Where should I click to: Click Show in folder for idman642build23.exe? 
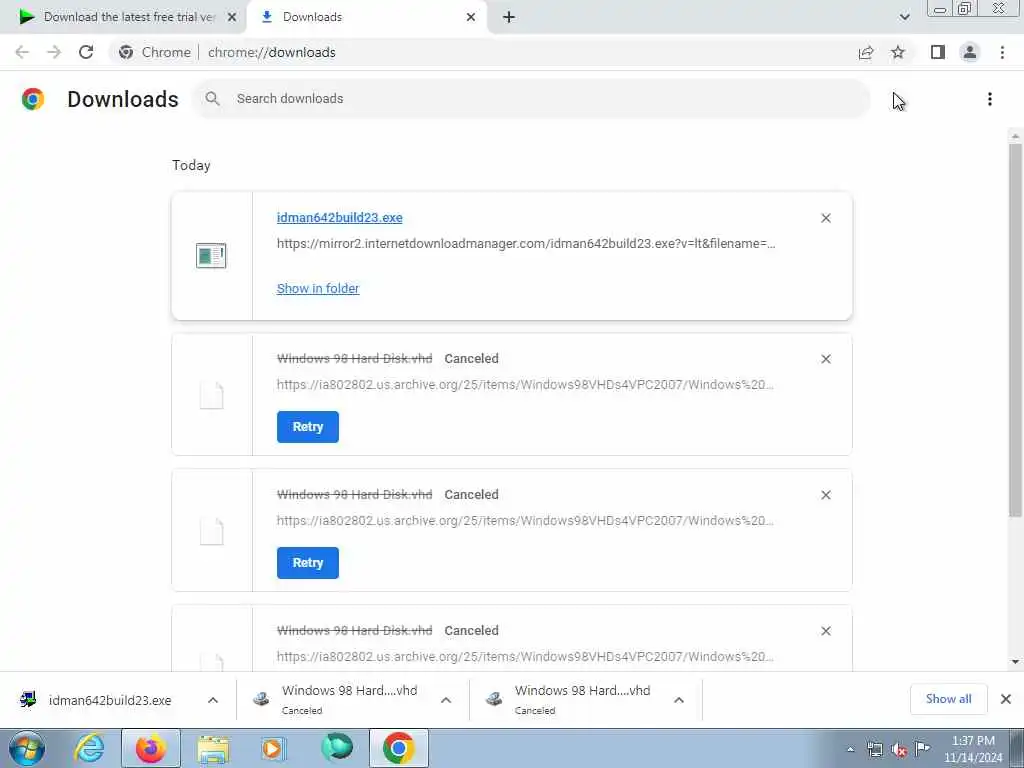pyautogui.click(x=318, y=289)
